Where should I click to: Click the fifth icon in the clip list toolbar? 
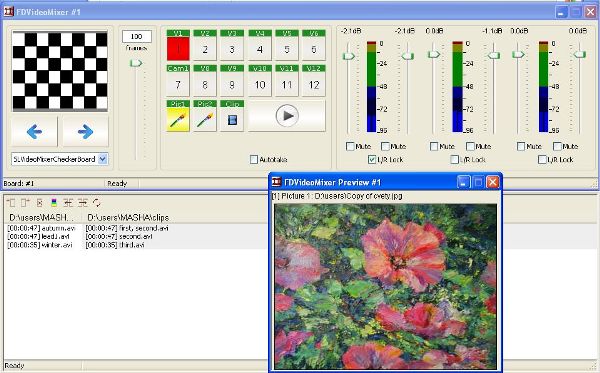pyautogui.click(x=68, y=203)
